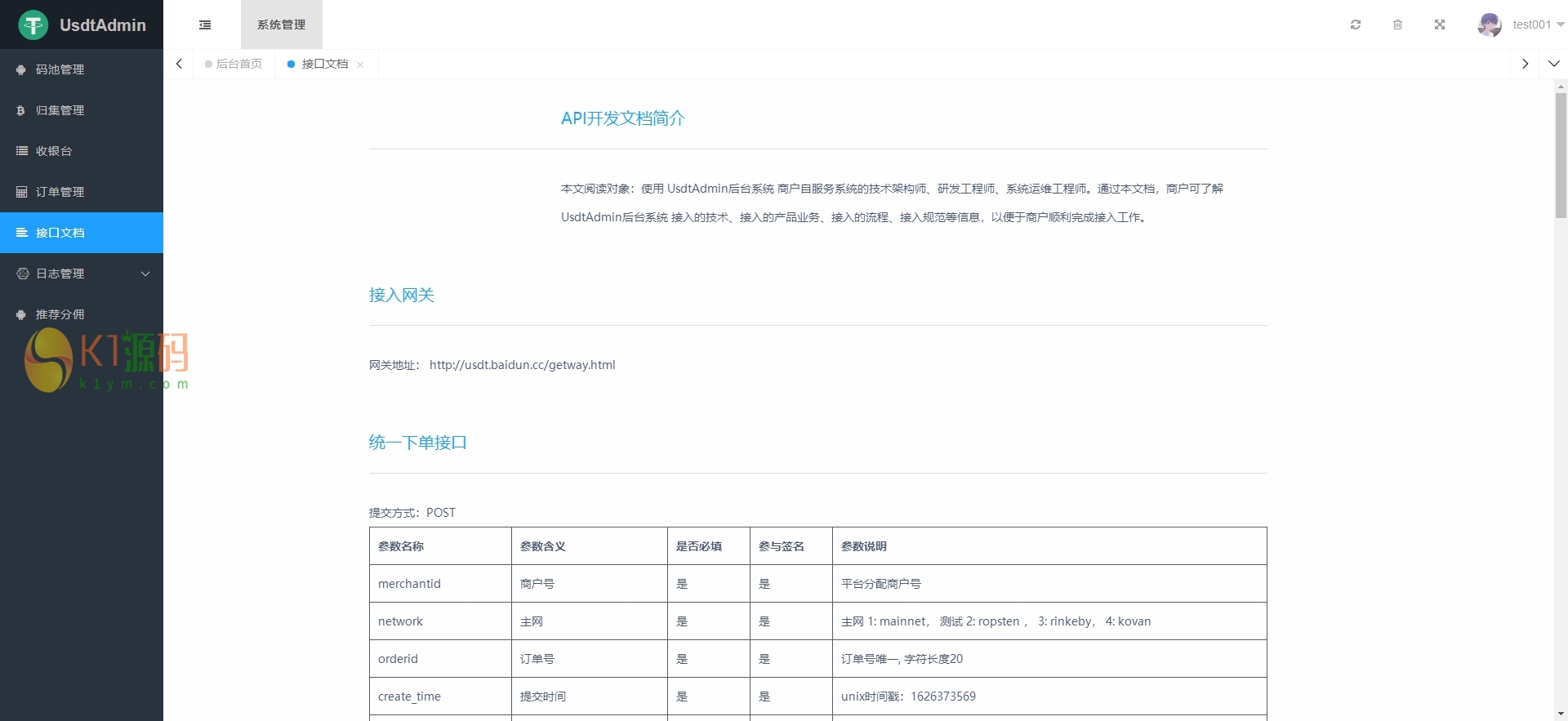Click the 日志管理 sidebar icon
The image size is (1568, 721).
click(x=21, y=274)
